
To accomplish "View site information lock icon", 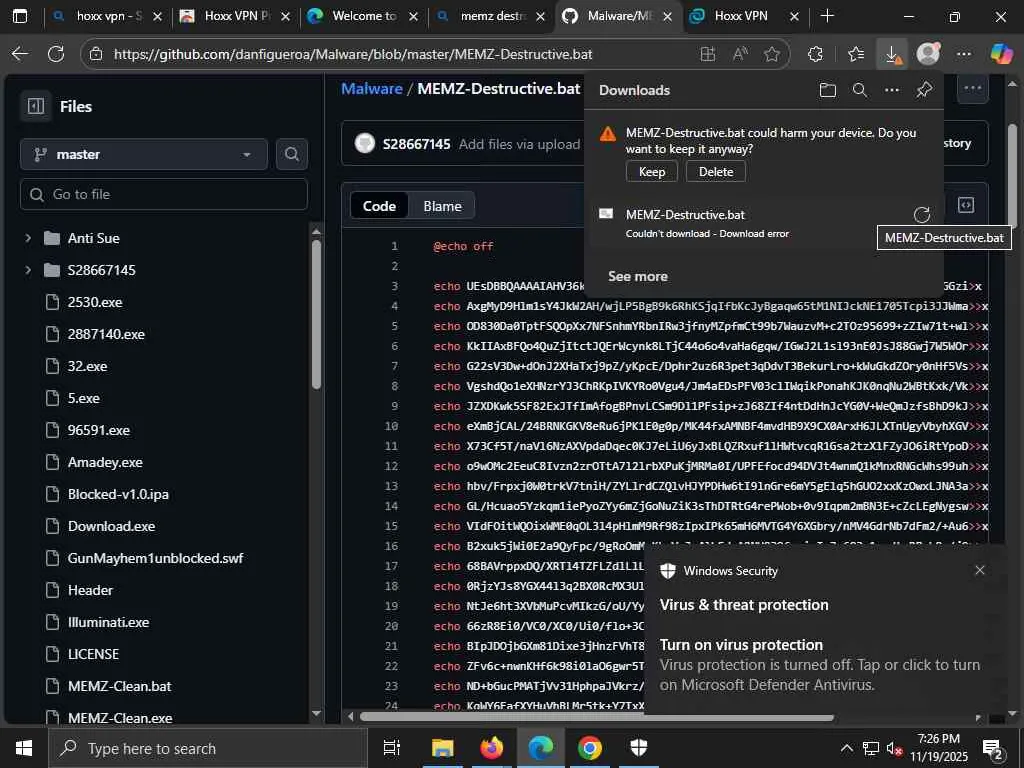I will (96, 54).
